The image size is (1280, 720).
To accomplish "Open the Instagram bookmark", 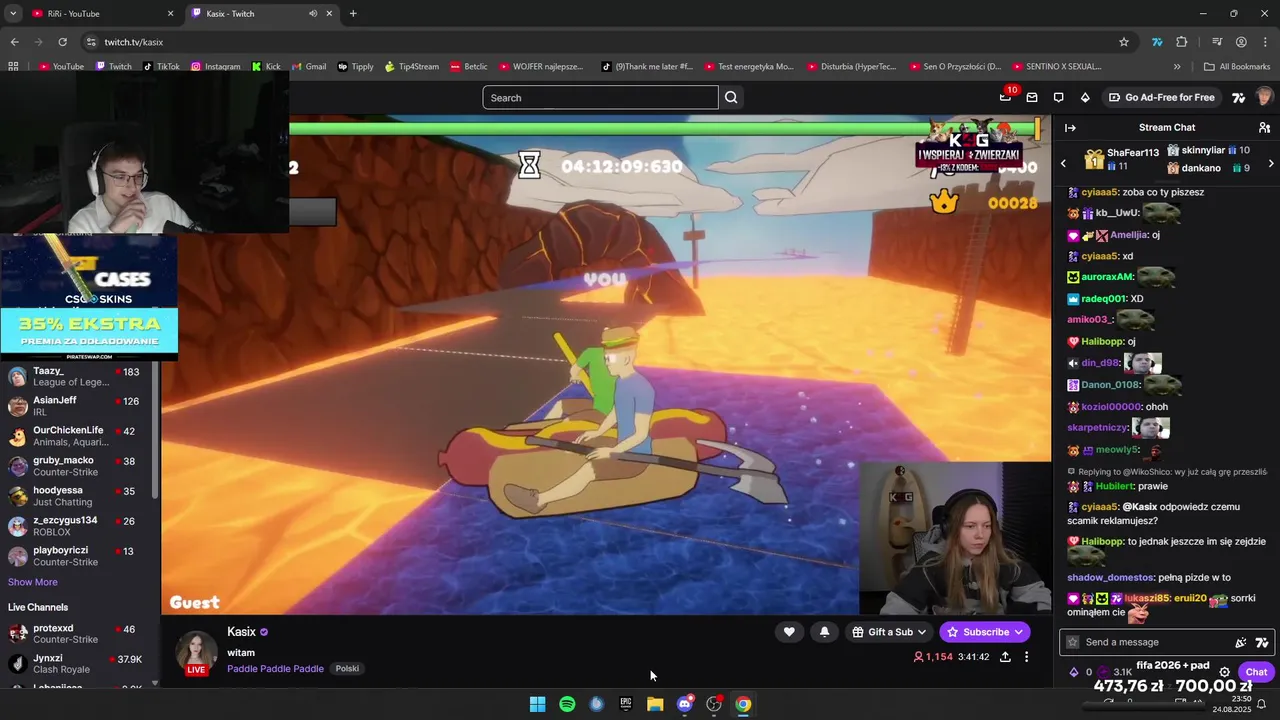I will point(215,67).
